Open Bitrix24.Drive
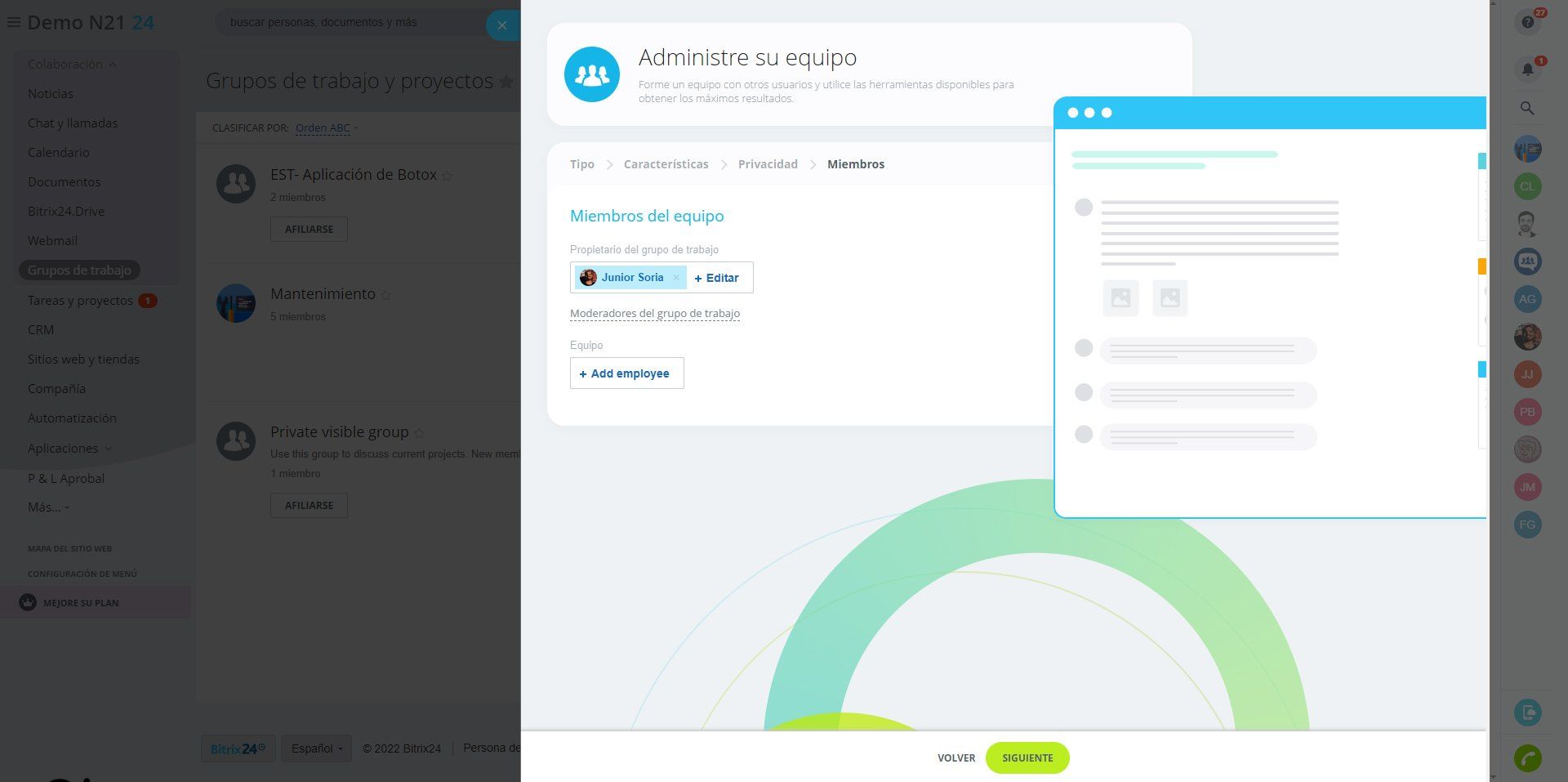The height and width of the screenshot is (782, 1568). click(66, 212)
